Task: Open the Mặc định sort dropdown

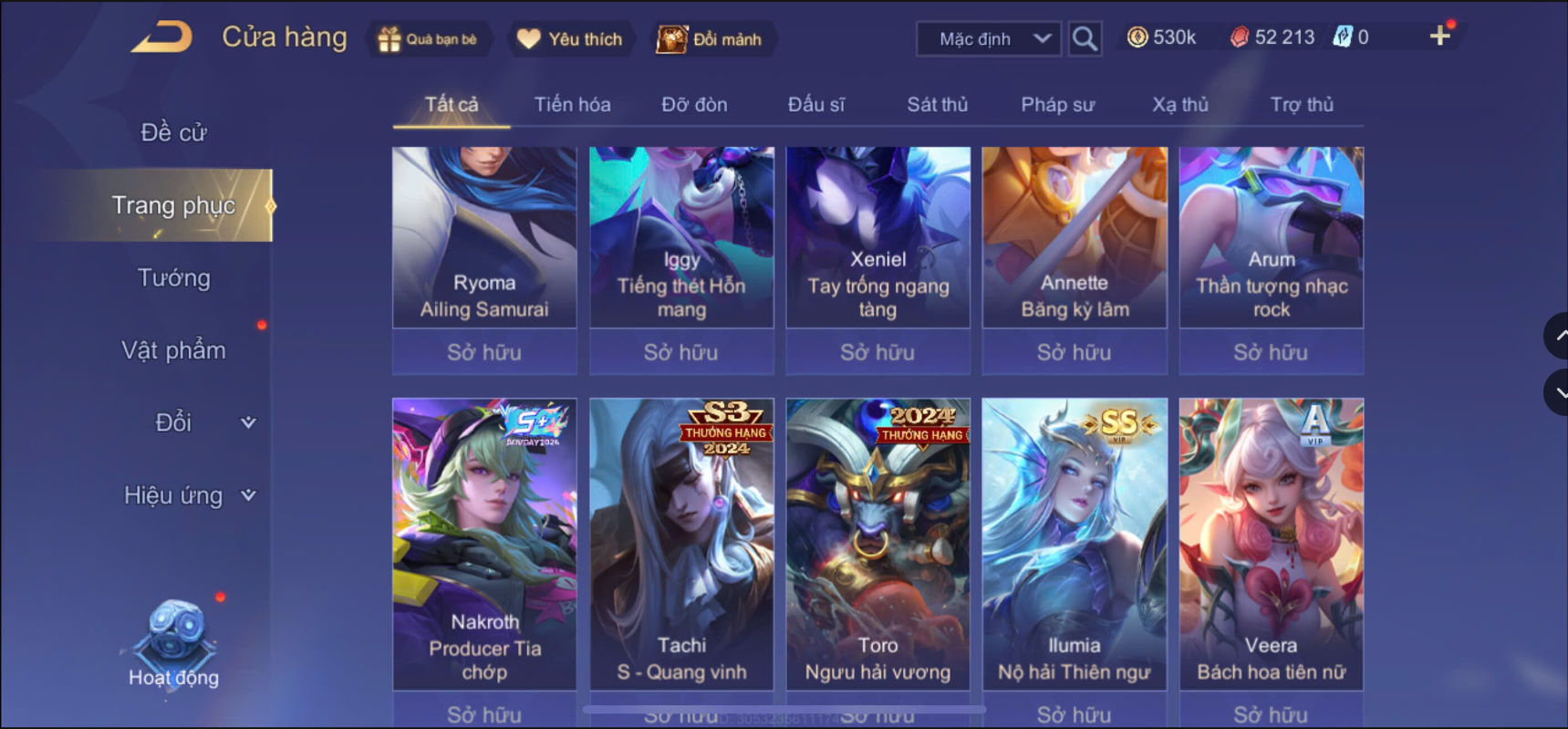Action: pos(989,39)
